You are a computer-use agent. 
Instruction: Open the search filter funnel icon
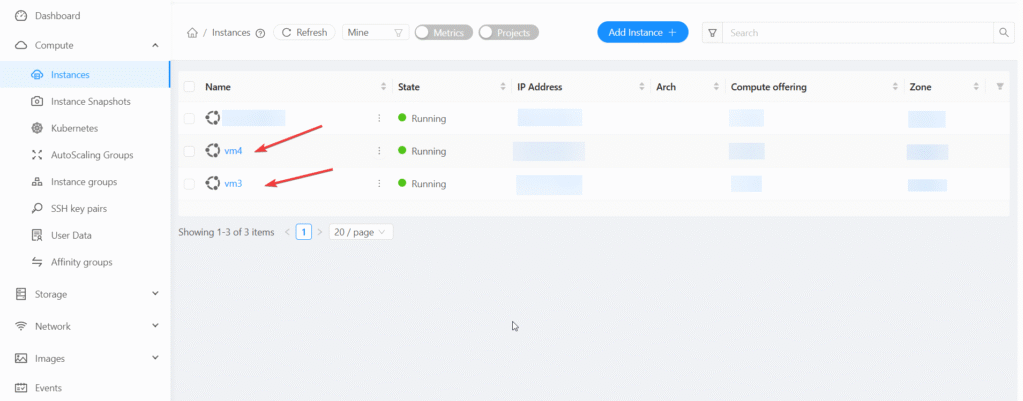[x=712, y=33]
